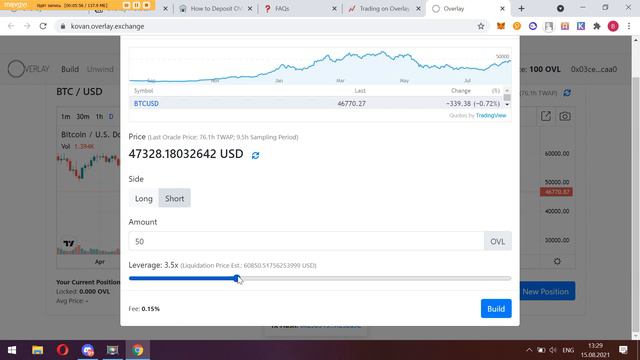The width and height of the screenshot is (640, 360).
Task: Open Windows Start menu
Action: point(12,350)
